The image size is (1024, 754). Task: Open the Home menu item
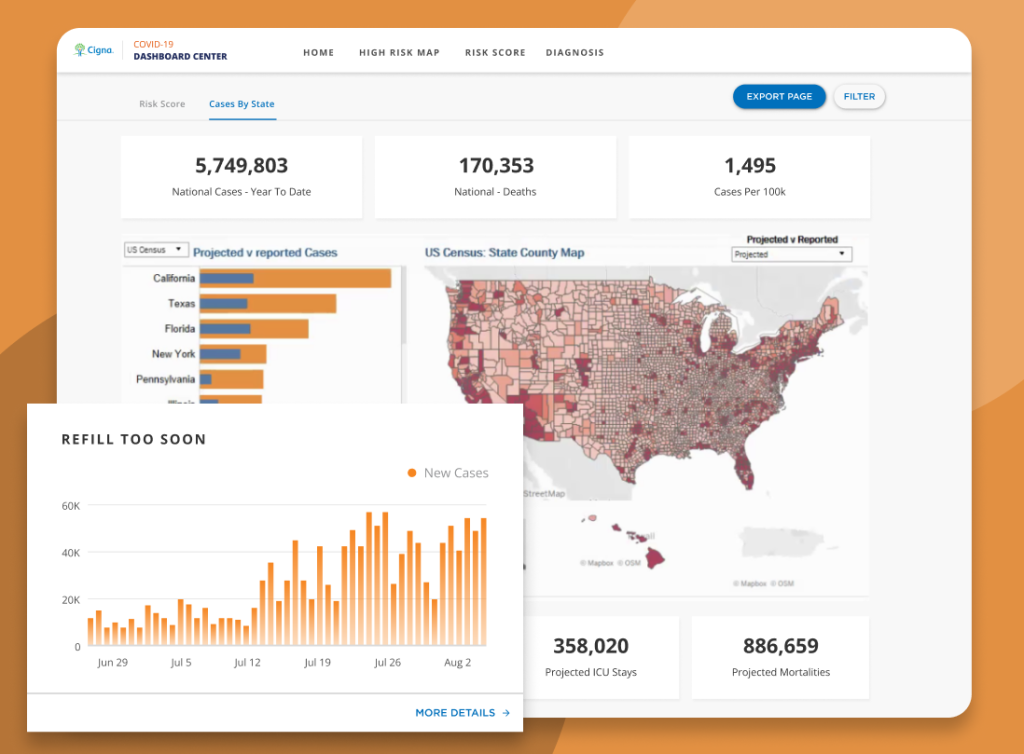pyautogui.click(x=319, y=52)
